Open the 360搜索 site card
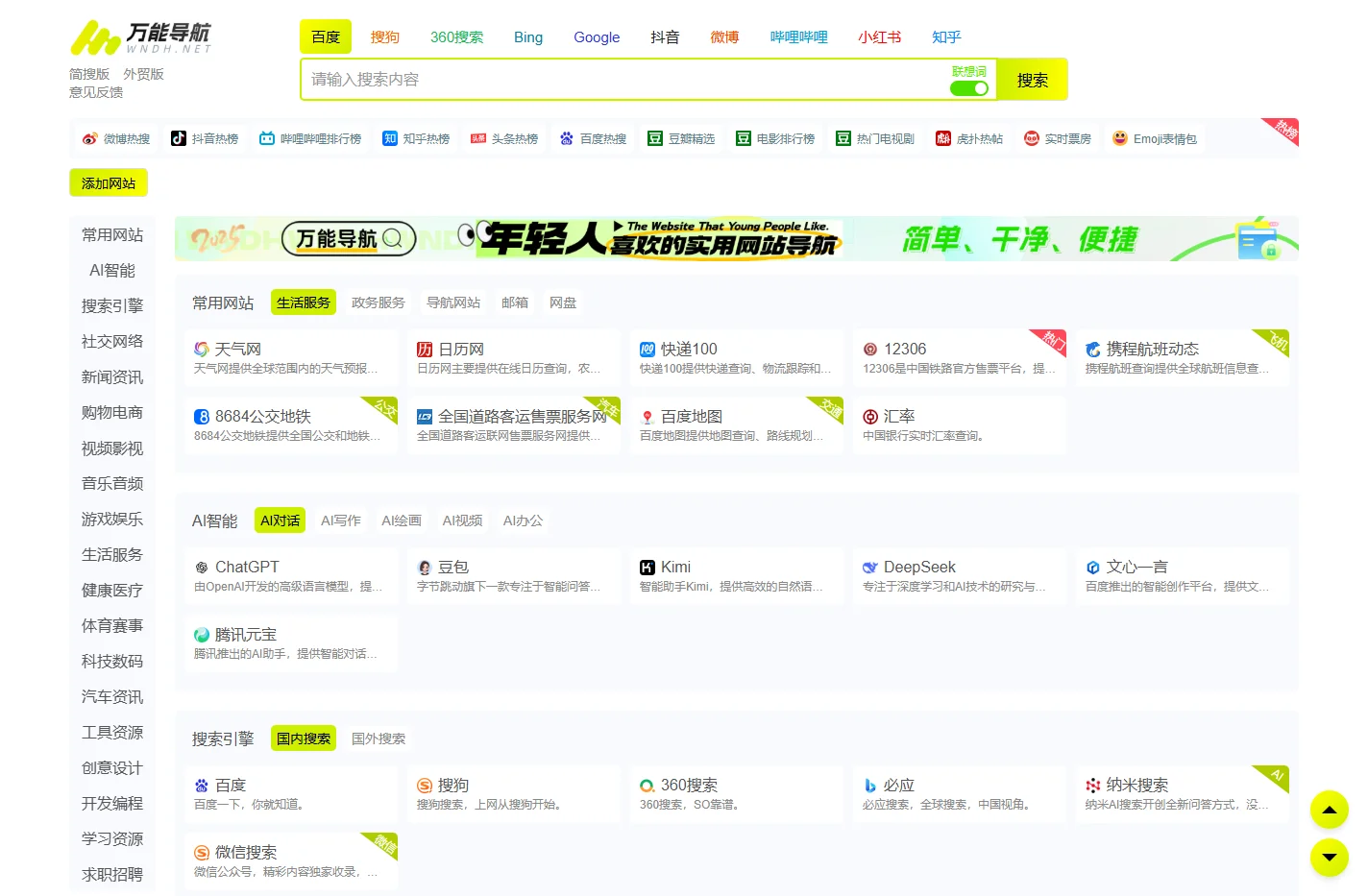This screenshot has height=896, width=1368. click(x=737, y=794)
